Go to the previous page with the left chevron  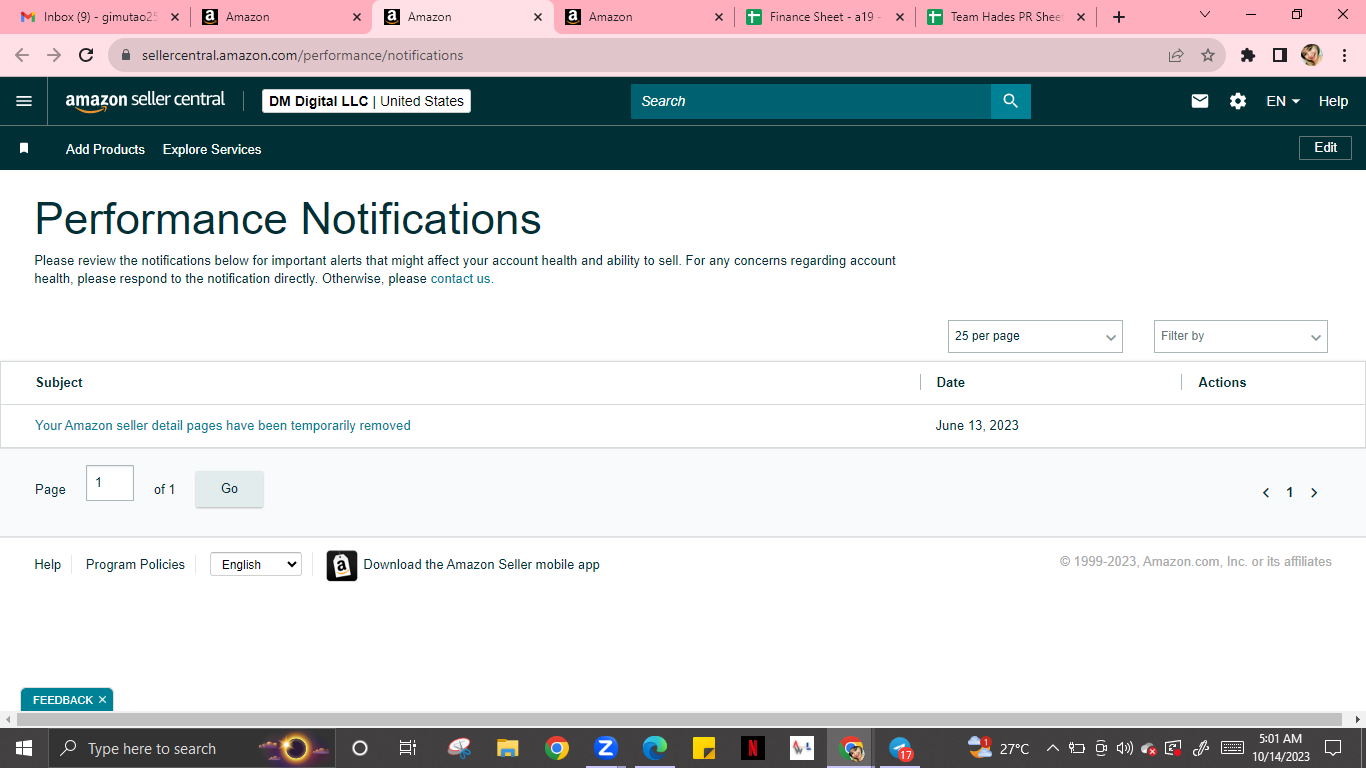[x=1266, y=492]
